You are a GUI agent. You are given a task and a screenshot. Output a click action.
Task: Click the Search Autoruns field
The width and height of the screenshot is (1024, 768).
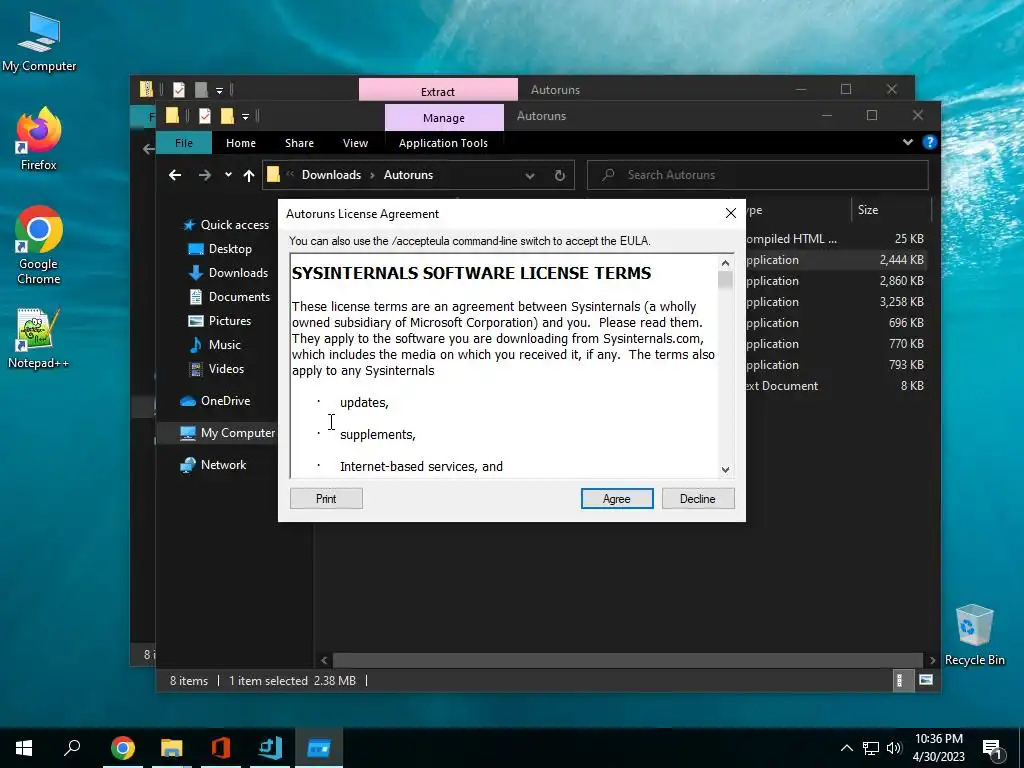758,175
